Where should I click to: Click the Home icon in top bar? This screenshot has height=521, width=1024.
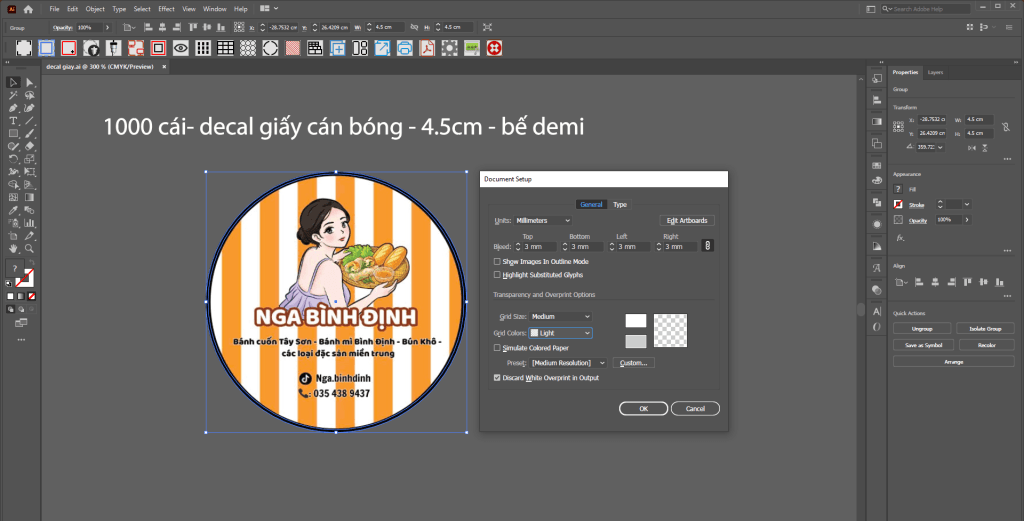point(28,9)
